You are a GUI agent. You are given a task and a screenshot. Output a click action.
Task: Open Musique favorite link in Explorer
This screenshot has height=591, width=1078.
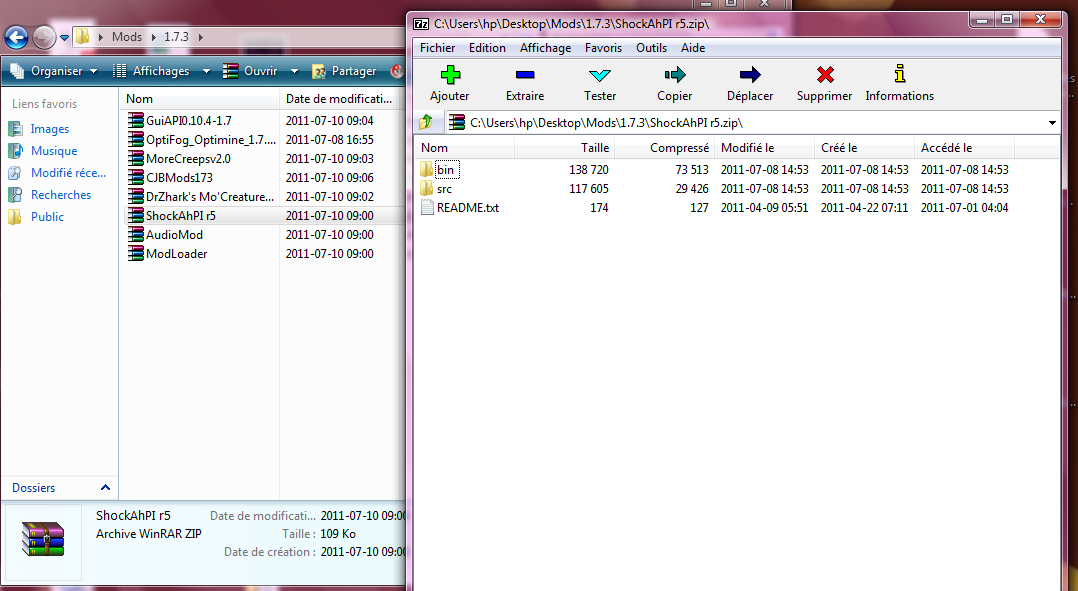pos(54,150)
